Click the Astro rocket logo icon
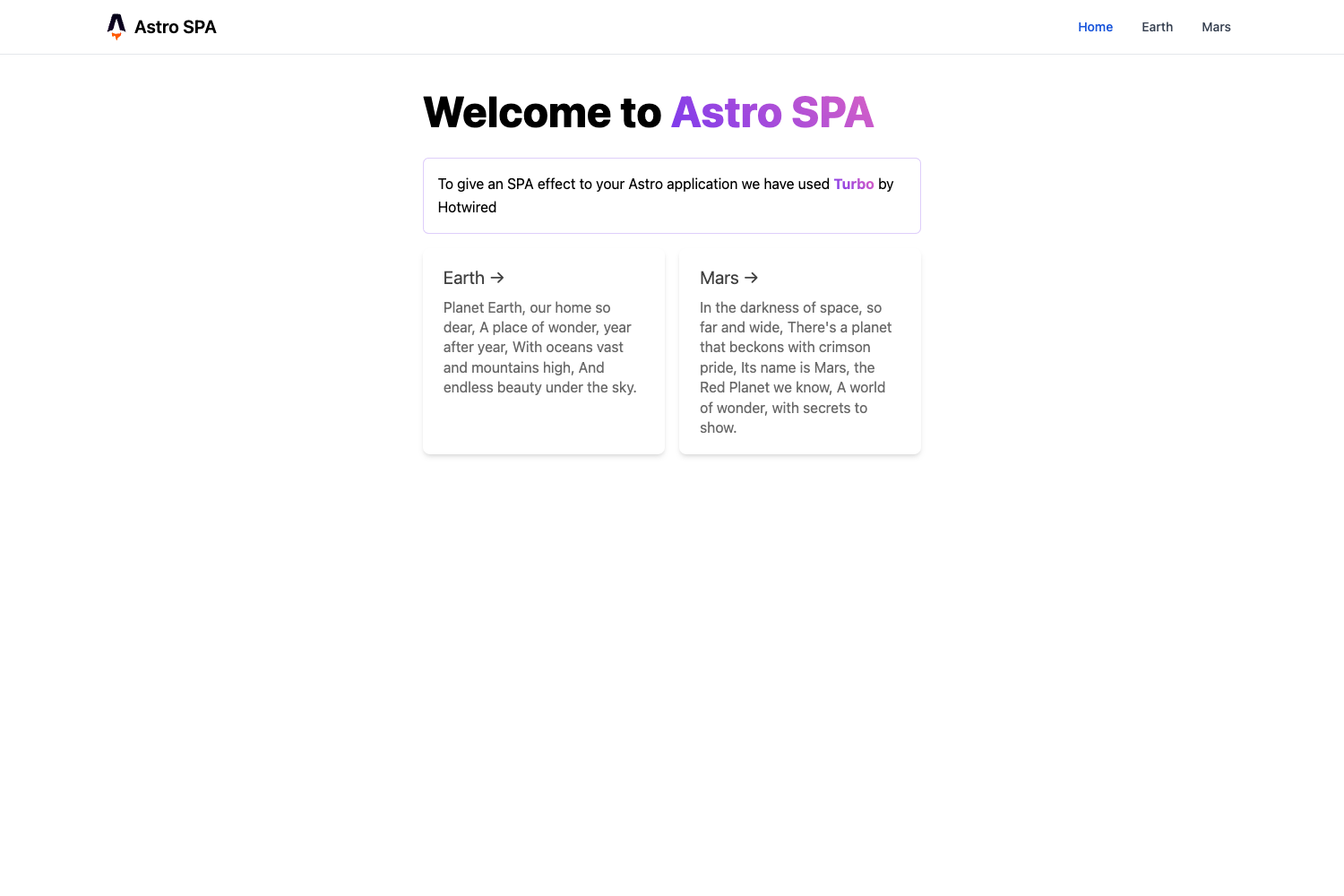This screenshot has width=1344, height=896. pyautogui.click(x=116, y=27)
